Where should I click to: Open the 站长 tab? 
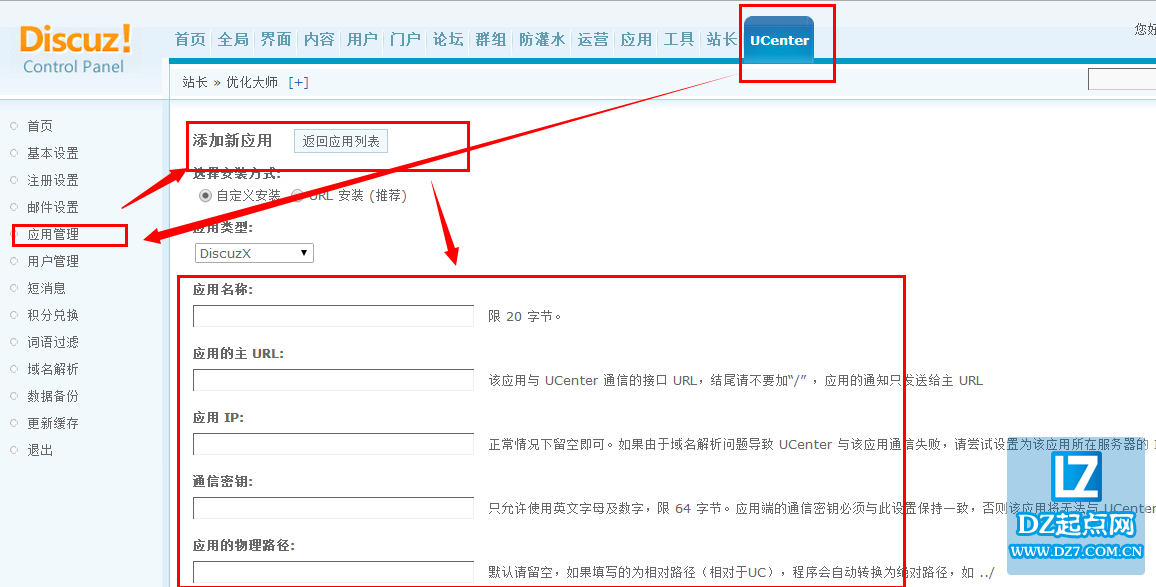coord(721,40)
